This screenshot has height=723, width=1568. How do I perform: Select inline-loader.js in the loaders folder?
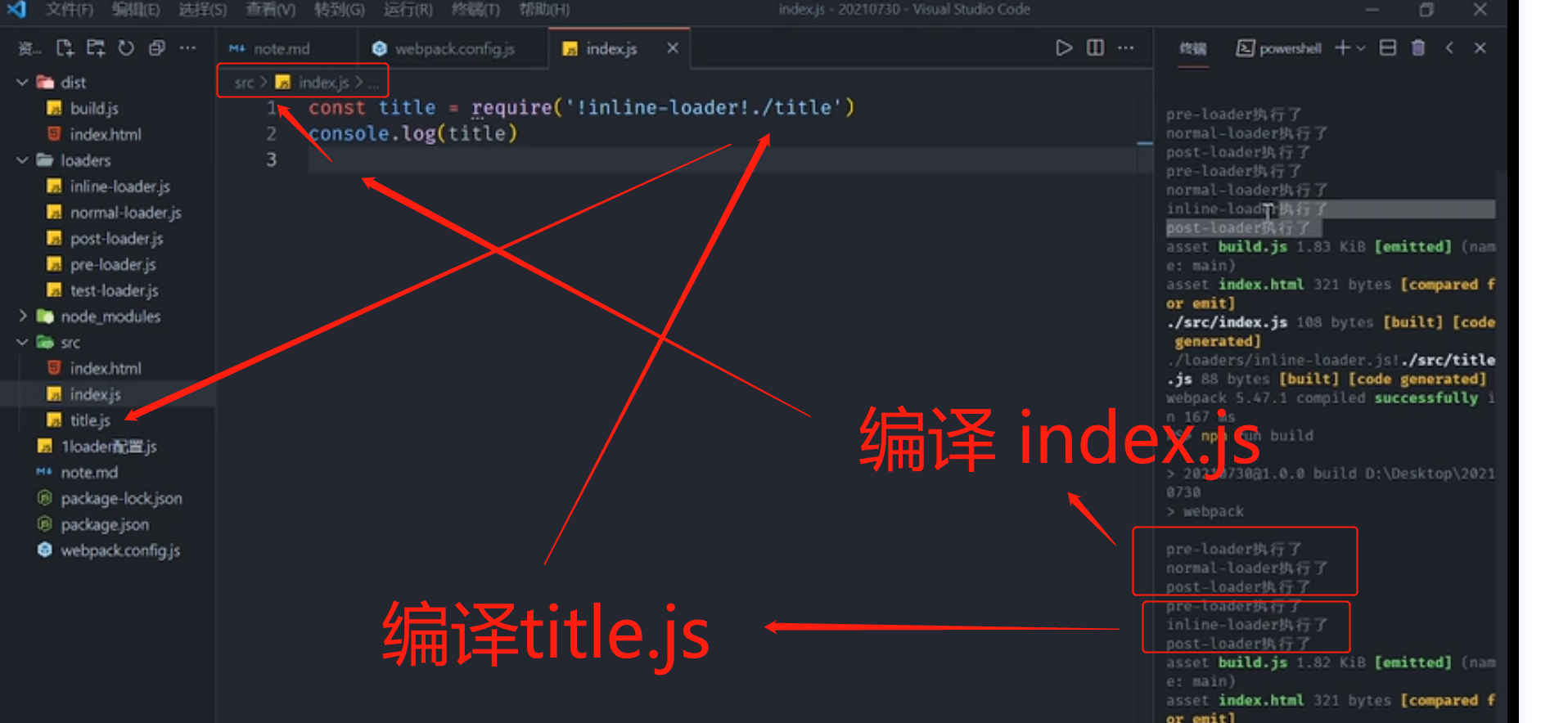pos(119,186)
